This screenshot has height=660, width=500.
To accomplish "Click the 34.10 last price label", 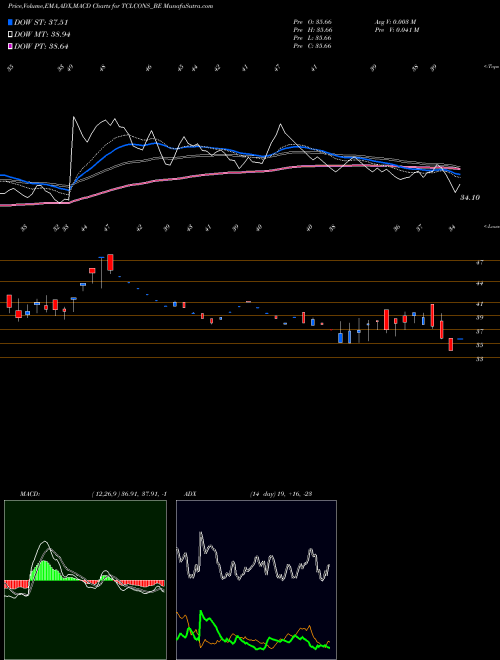I will 470,197.
